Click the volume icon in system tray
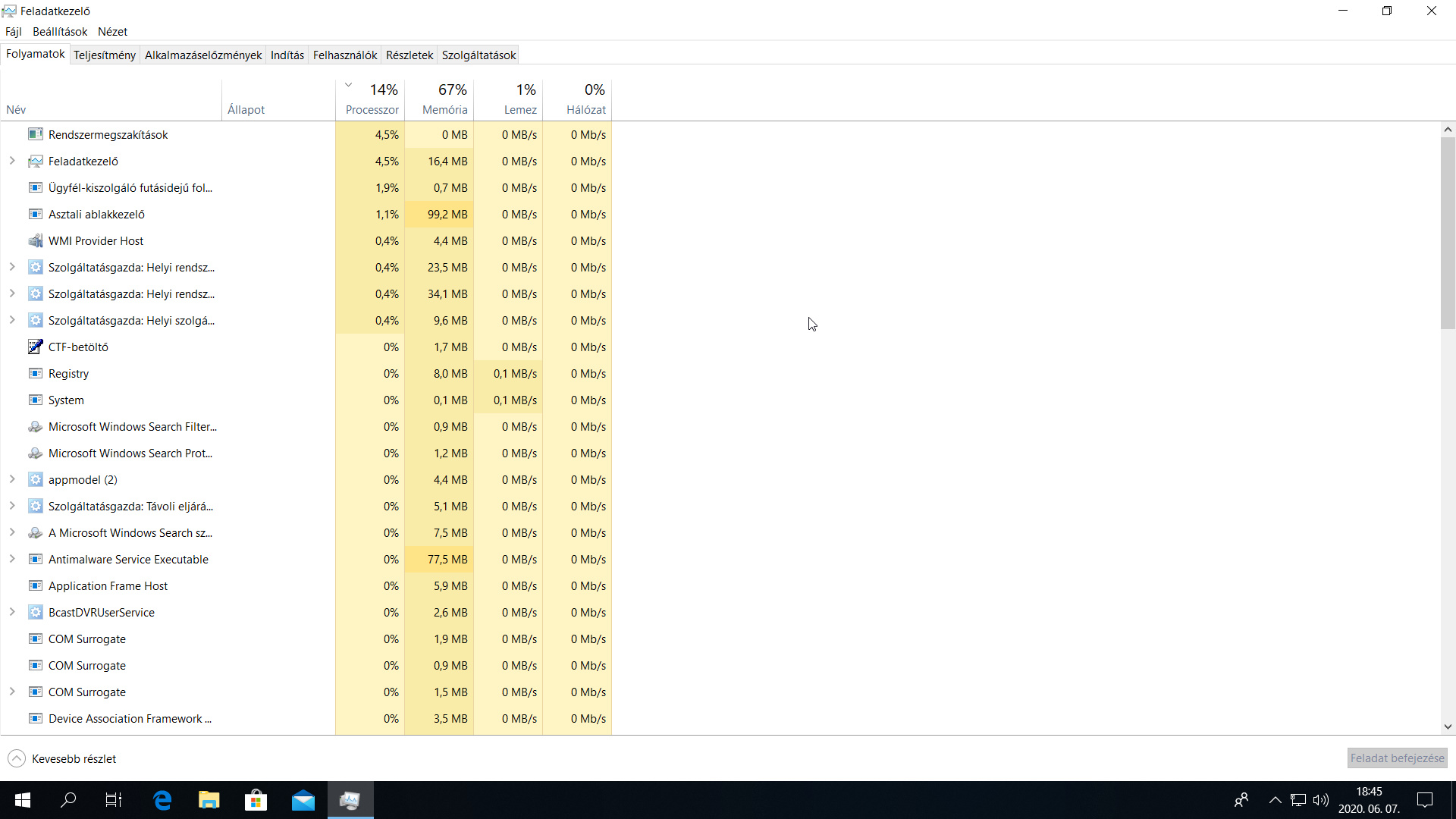 click(1321, 800)
